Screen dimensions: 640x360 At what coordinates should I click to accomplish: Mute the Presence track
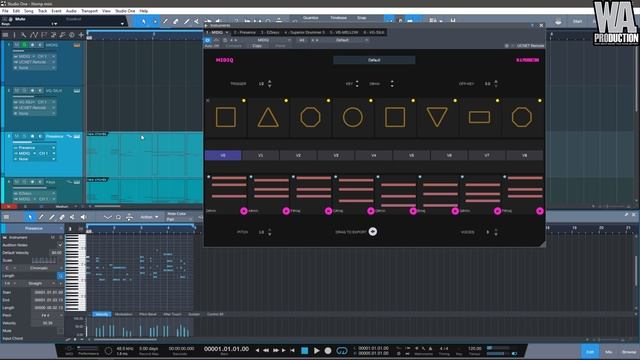pos(16,136)
